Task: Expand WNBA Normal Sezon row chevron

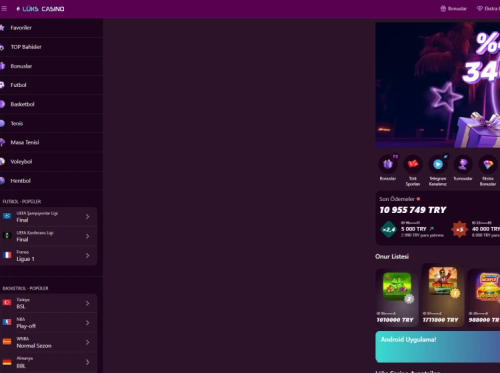Action: (x=88, y=342)
